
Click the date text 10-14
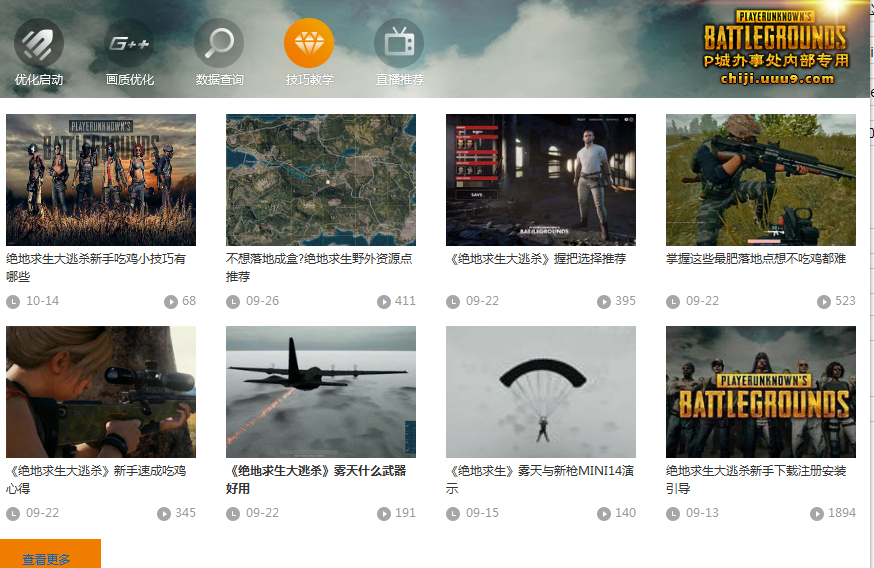coord(42,301)
